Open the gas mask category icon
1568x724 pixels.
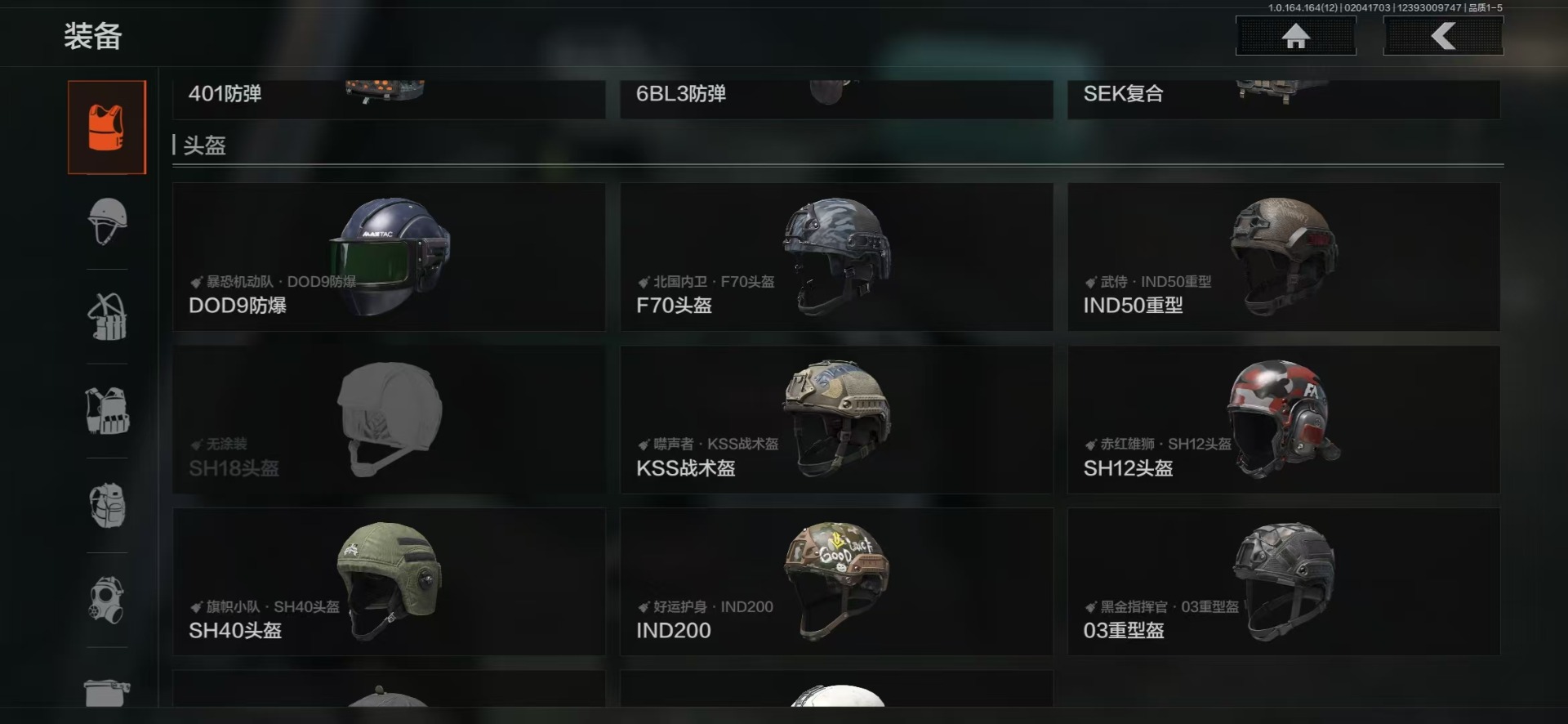107,600
